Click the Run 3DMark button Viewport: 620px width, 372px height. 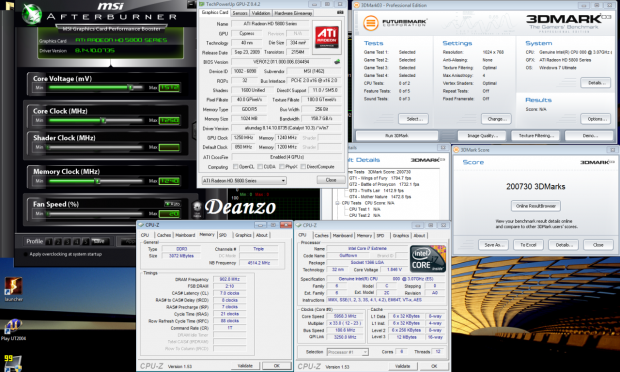tap(397, 136)
